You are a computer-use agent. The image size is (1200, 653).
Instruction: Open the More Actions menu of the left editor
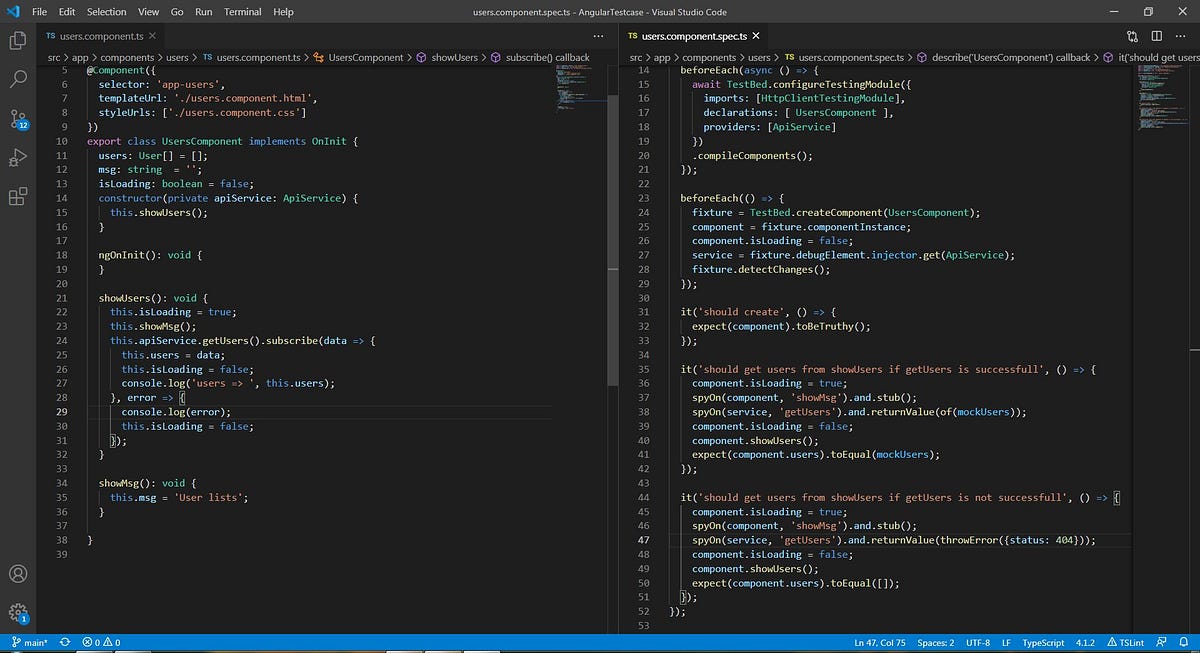coord(598,35)
